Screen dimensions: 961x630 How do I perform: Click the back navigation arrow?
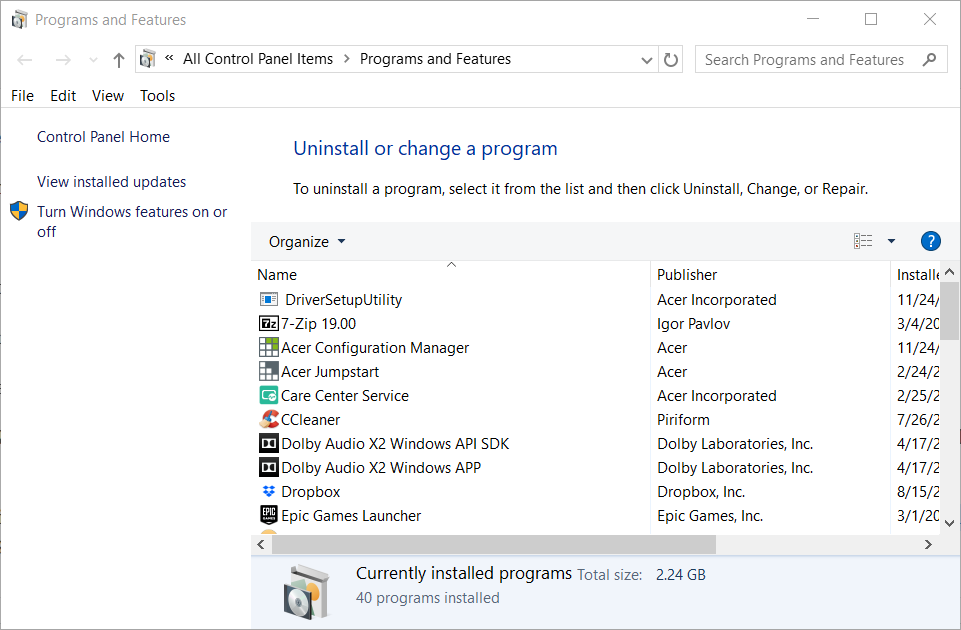(25, 60)
